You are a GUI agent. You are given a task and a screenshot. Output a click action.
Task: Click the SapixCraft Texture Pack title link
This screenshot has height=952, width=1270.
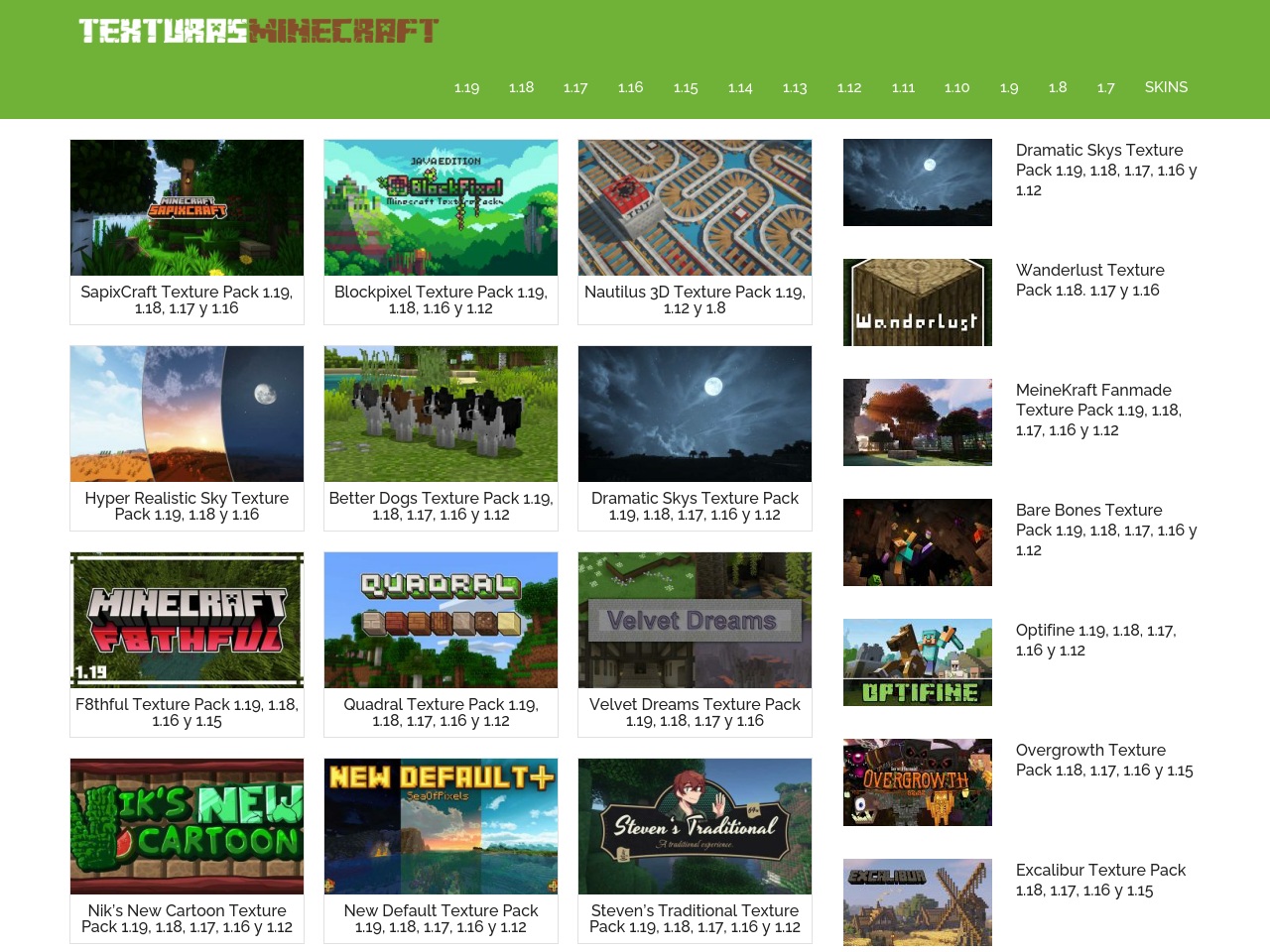click(187, 299)
